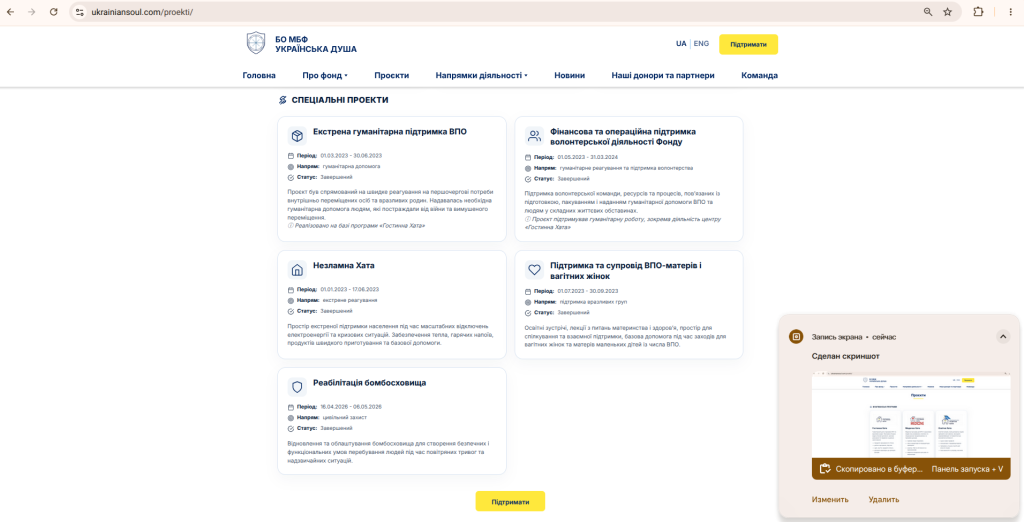The width and height of the screenshot is (1024, 522).
Task: Click the house icon beside Незламна Хата
Action: click(297, 270)
